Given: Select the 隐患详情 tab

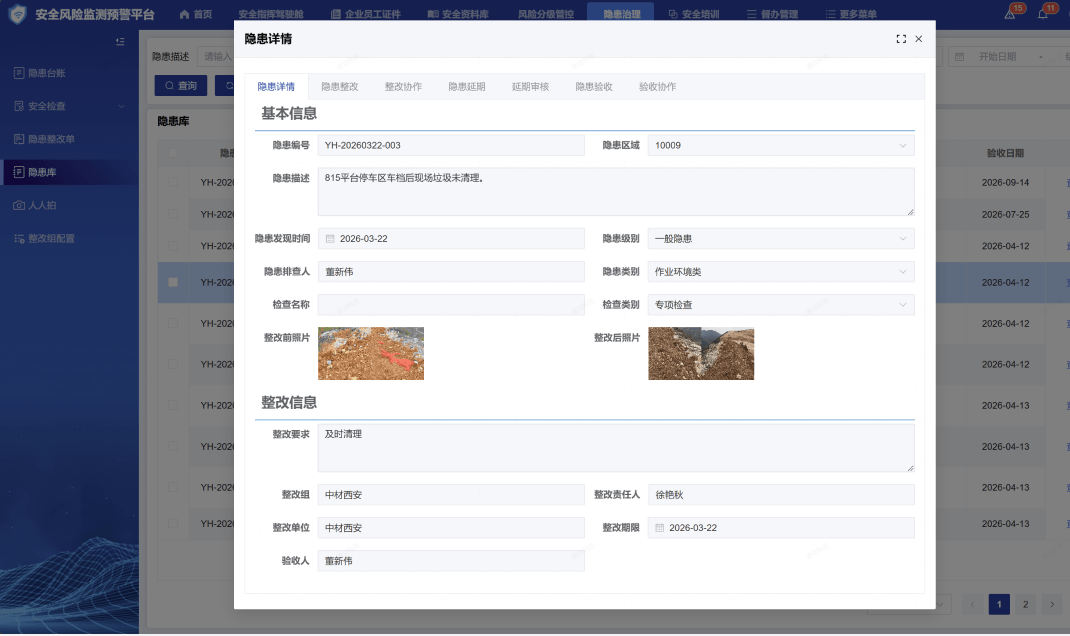Looking at the screenshot, I should coord(276,87).
